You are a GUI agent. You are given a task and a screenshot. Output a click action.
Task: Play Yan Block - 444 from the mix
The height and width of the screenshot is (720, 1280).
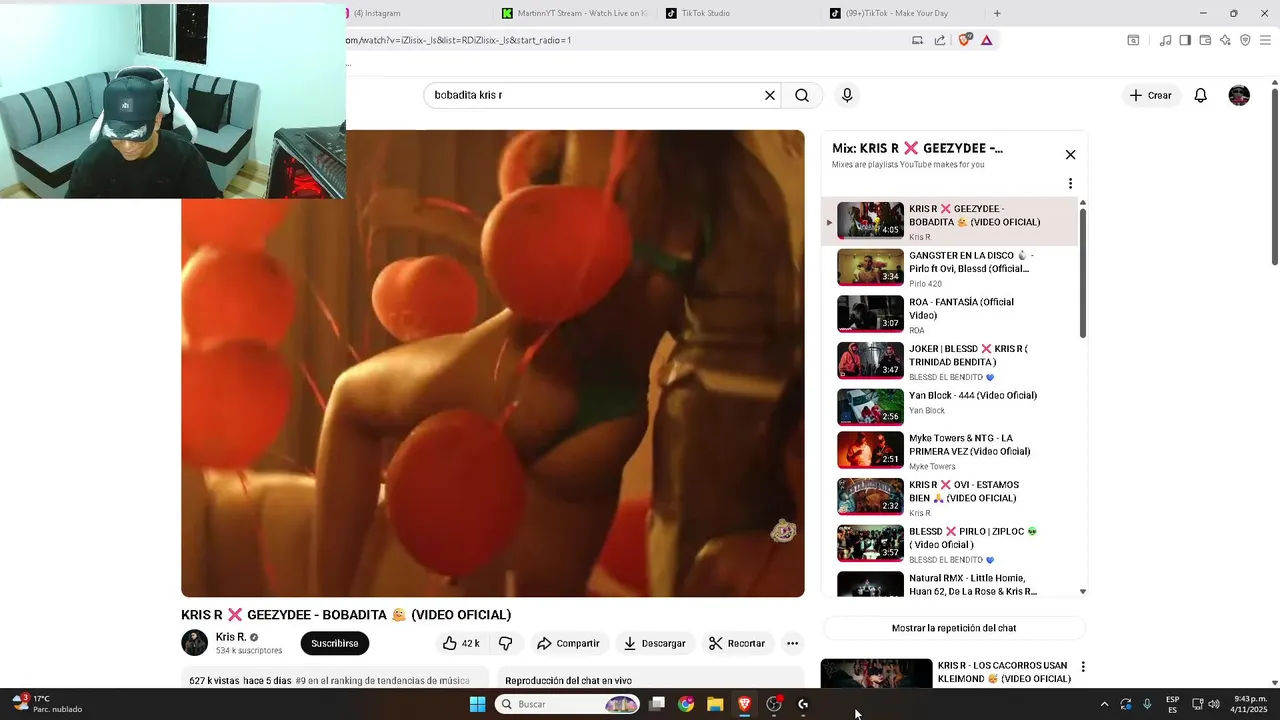951,407
